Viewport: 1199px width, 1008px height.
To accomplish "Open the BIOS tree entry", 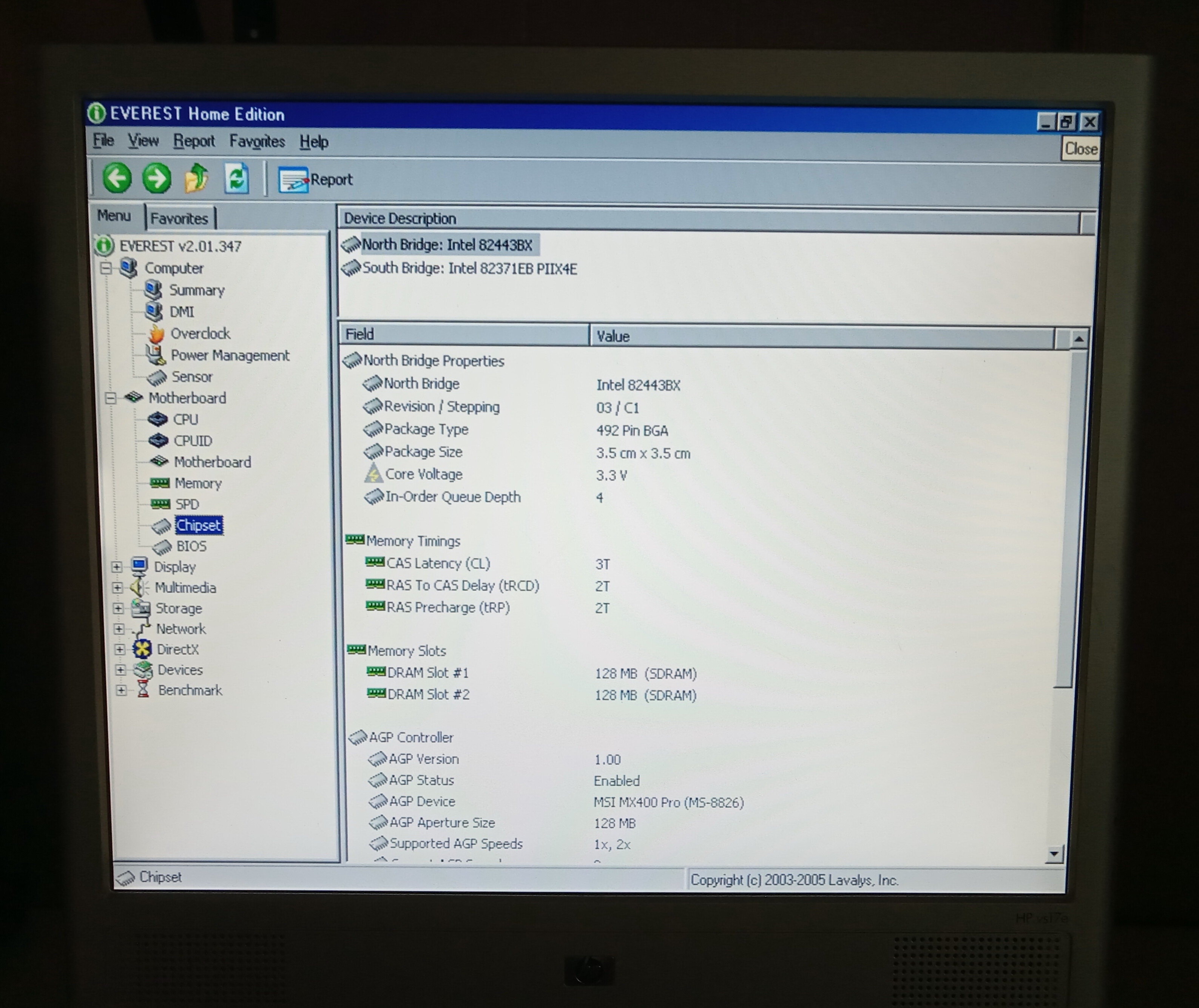I will [x=191, y=546].
